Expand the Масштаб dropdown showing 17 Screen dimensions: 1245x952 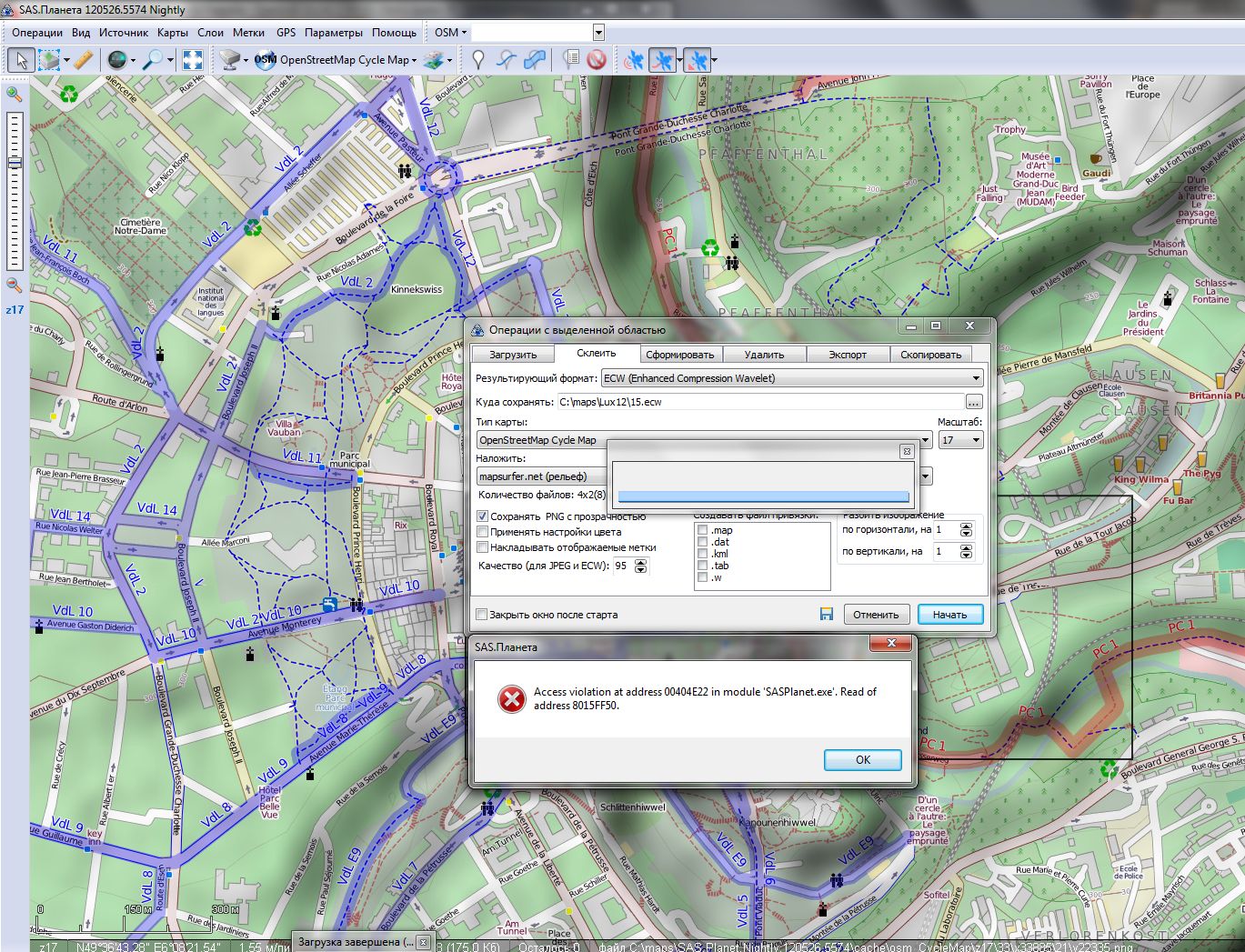pyautogui.click(x=961, y=440)
